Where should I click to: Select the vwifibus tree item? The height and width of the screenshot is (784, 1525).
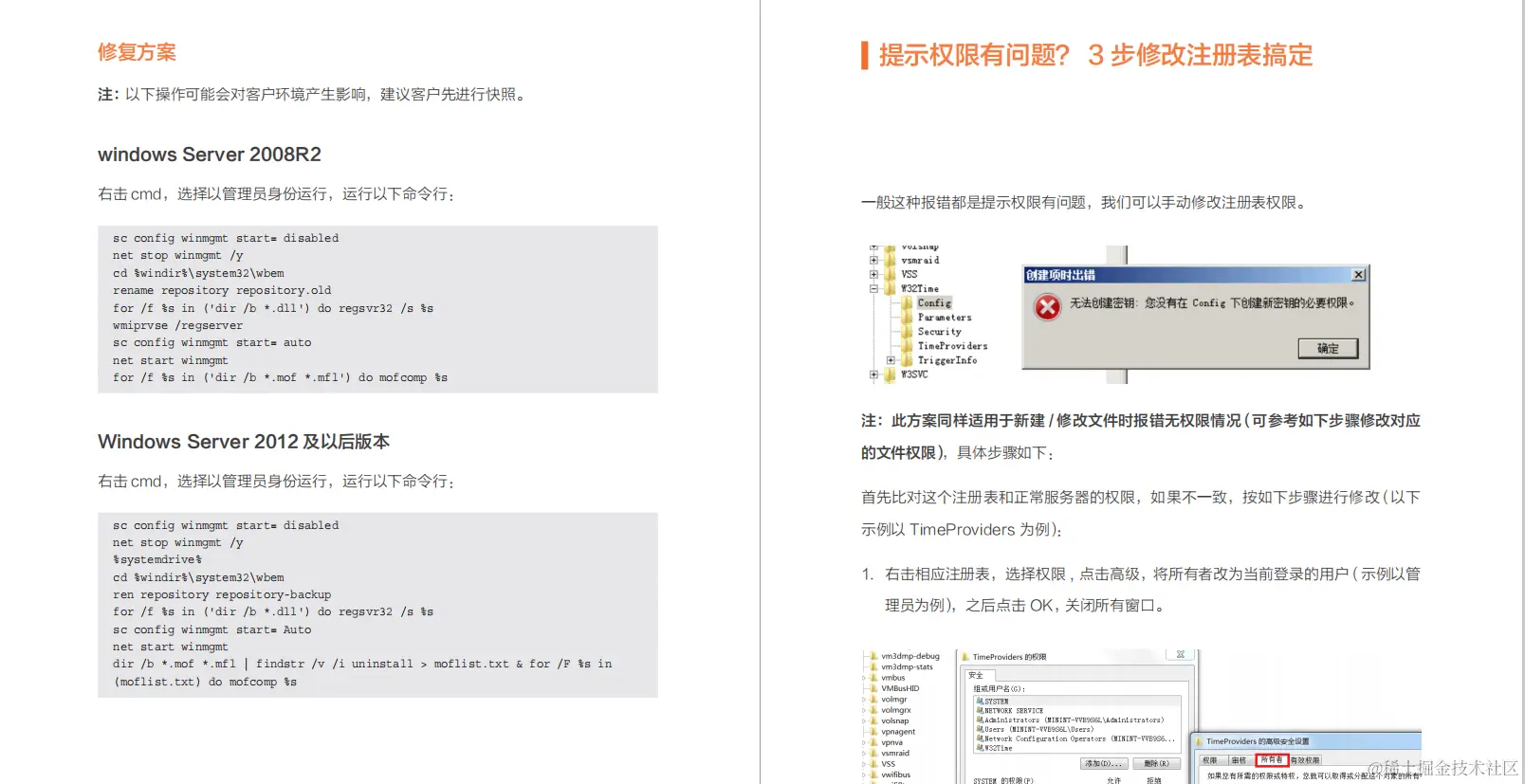tap(895, 775)
